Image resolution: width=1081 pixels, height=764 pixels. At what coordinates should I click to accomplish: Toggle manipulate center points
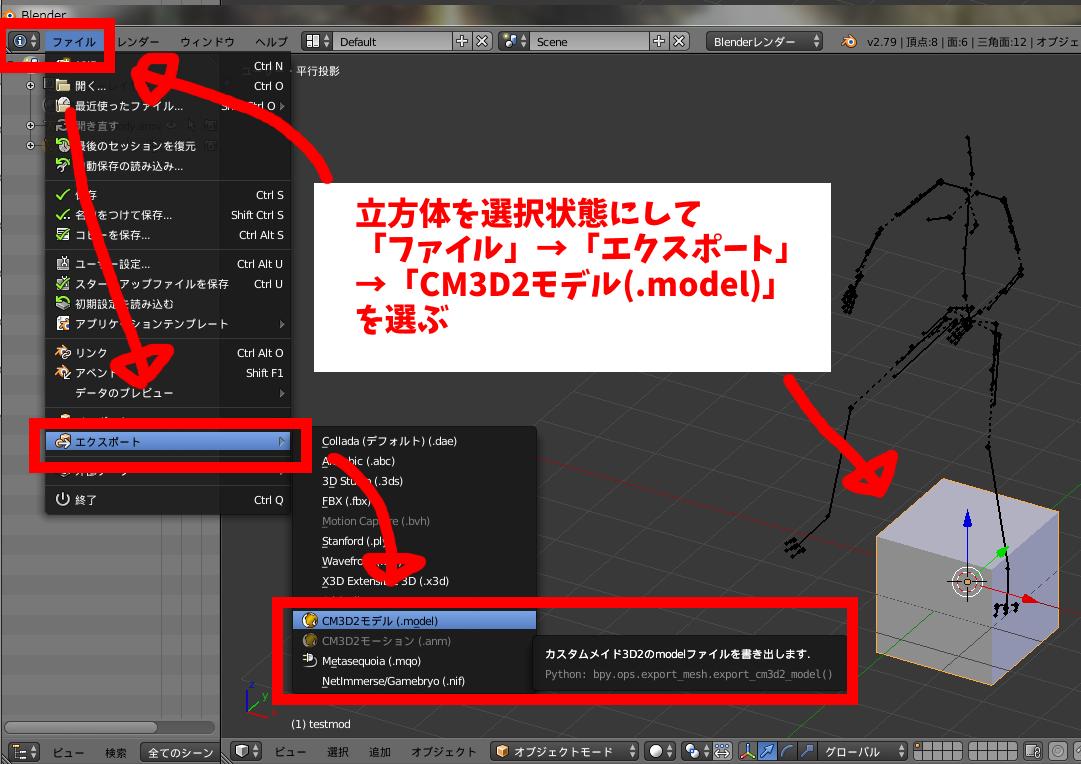[x=723, y=751]
